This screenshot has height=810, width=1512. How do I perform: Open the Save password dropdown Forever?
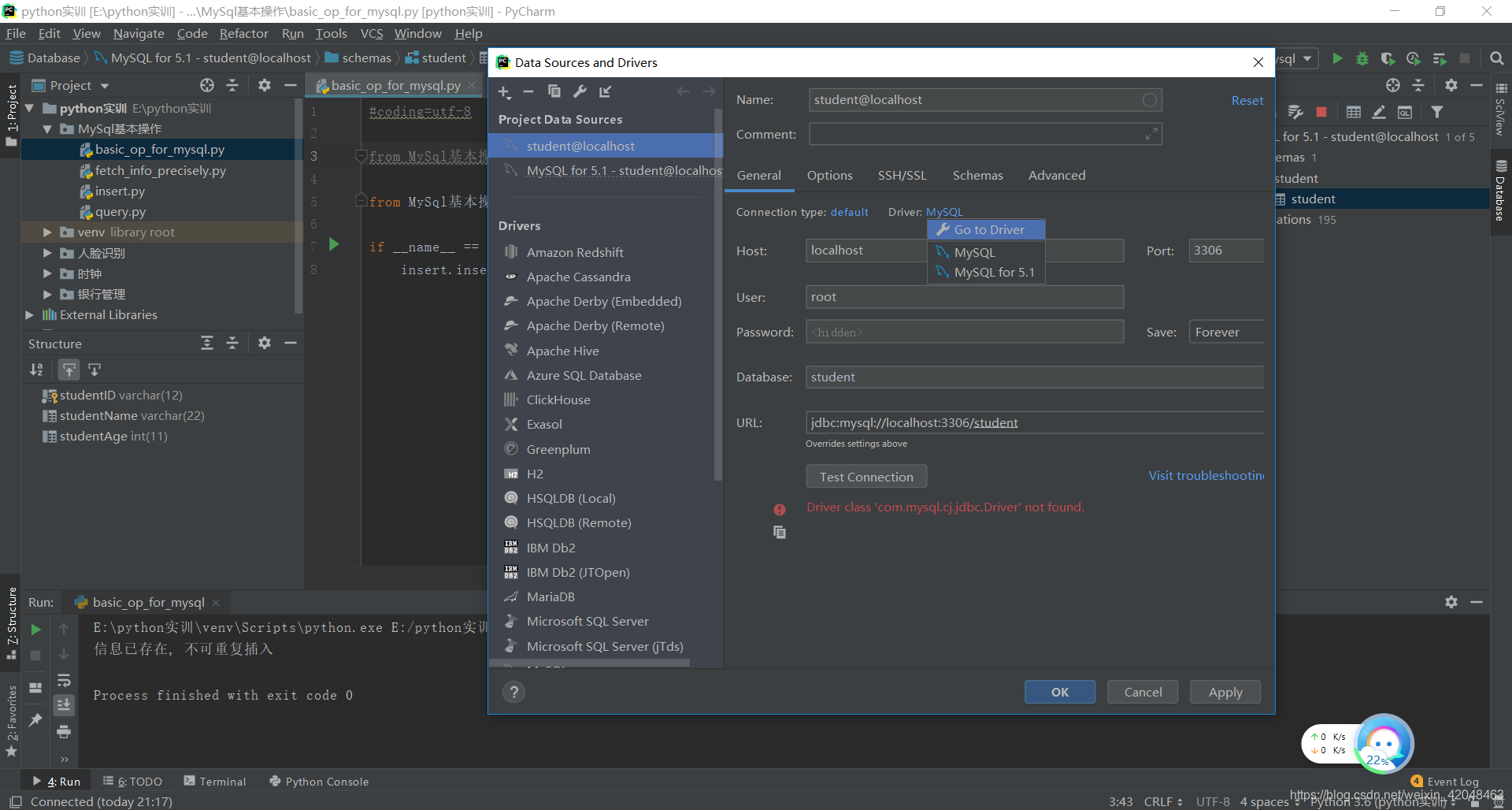(1227, 332)
